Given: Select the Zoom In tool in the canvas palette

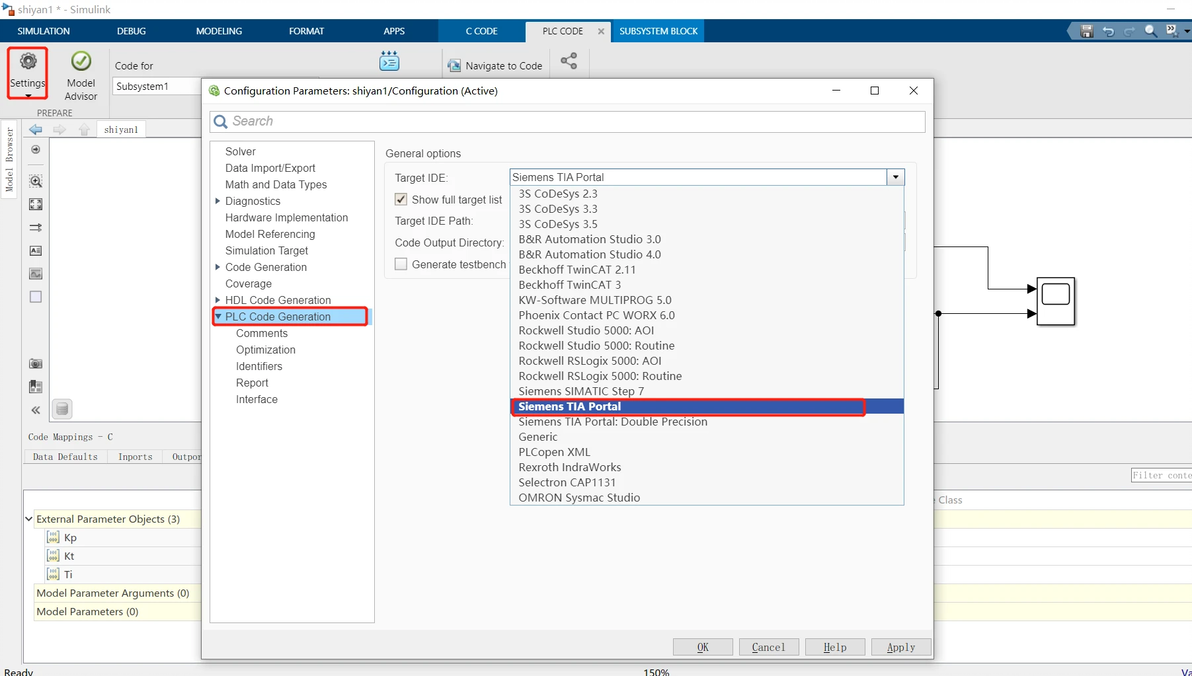Looking at the screenshot, I should [x=36, y=181].
